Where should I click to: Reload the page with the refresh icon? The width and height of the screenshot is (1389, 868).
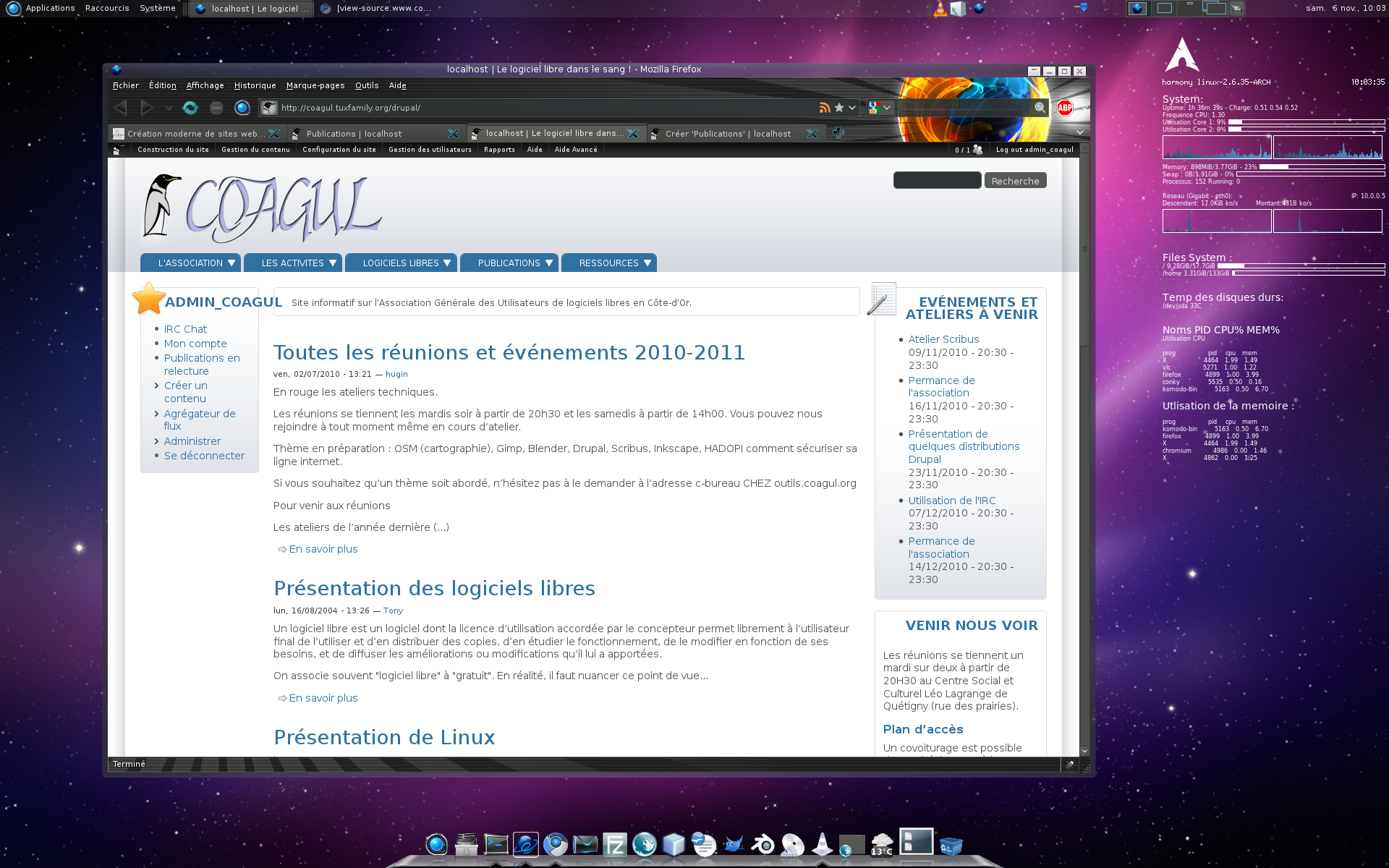[x=190, y=108]
